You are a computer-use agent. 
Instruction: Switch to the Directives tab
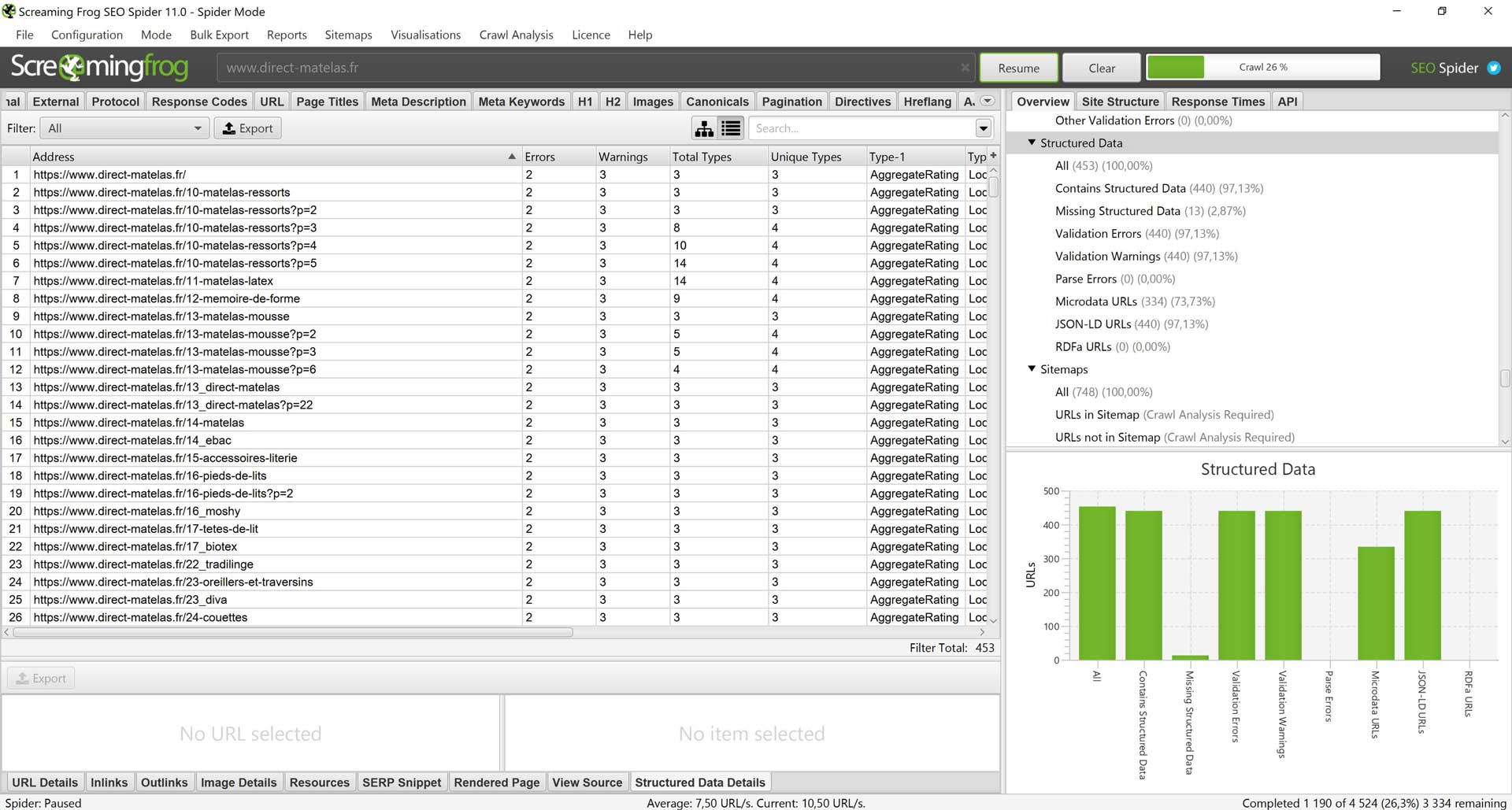pos(862,102)
